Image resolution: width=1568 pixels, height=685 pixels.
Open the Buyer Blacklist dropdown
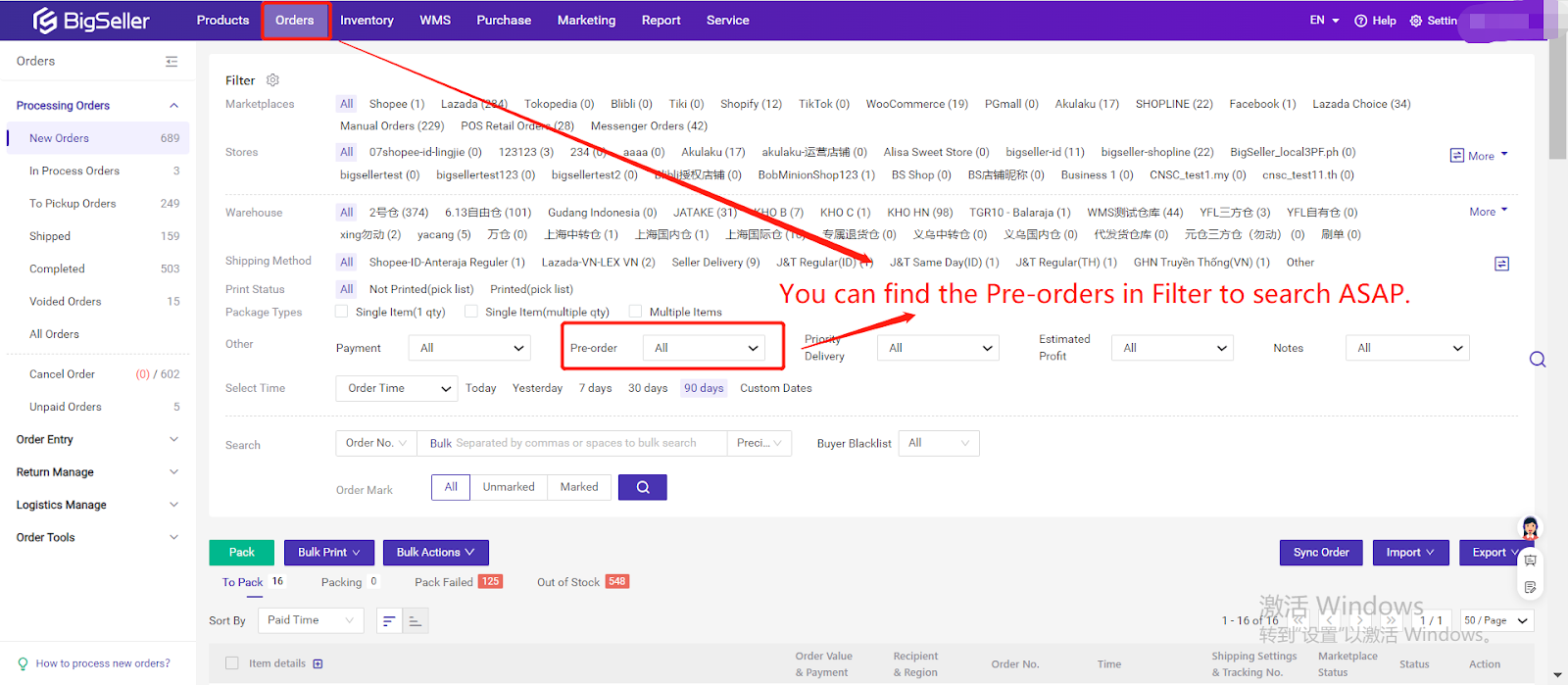pyautogui.click(x=939, y=443)
